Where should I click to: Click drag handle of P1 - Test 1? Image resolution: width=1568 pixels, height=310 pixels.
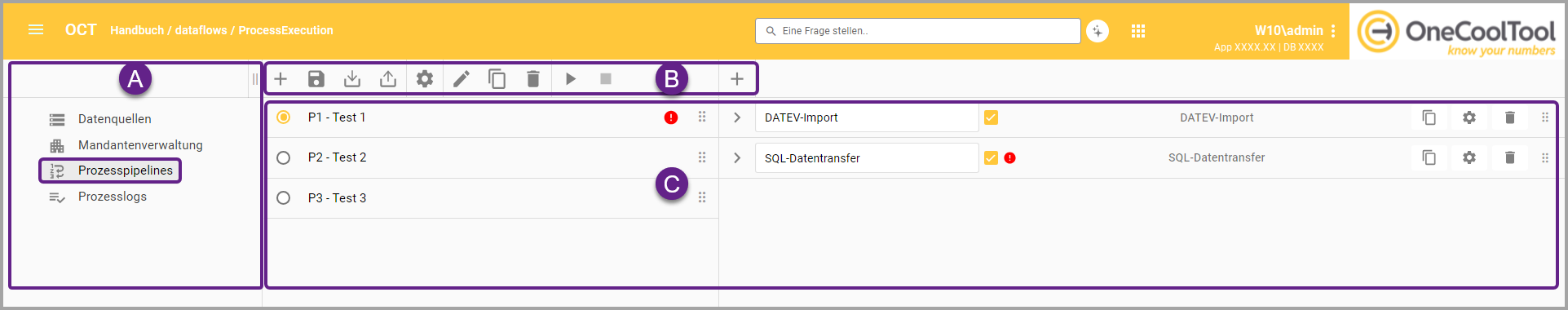pyautogui.click(x=702, y=117)
